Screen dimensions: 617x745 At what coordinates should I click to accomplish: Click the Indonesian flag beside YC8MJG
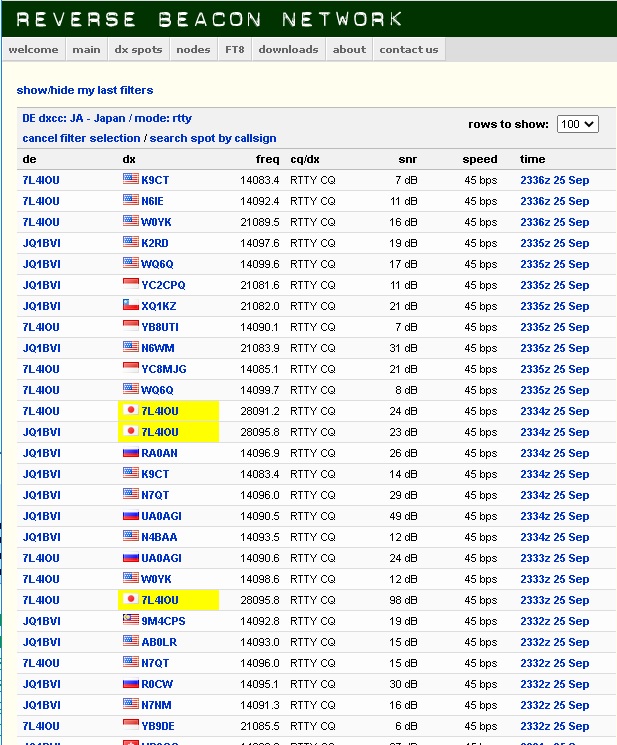131,367
